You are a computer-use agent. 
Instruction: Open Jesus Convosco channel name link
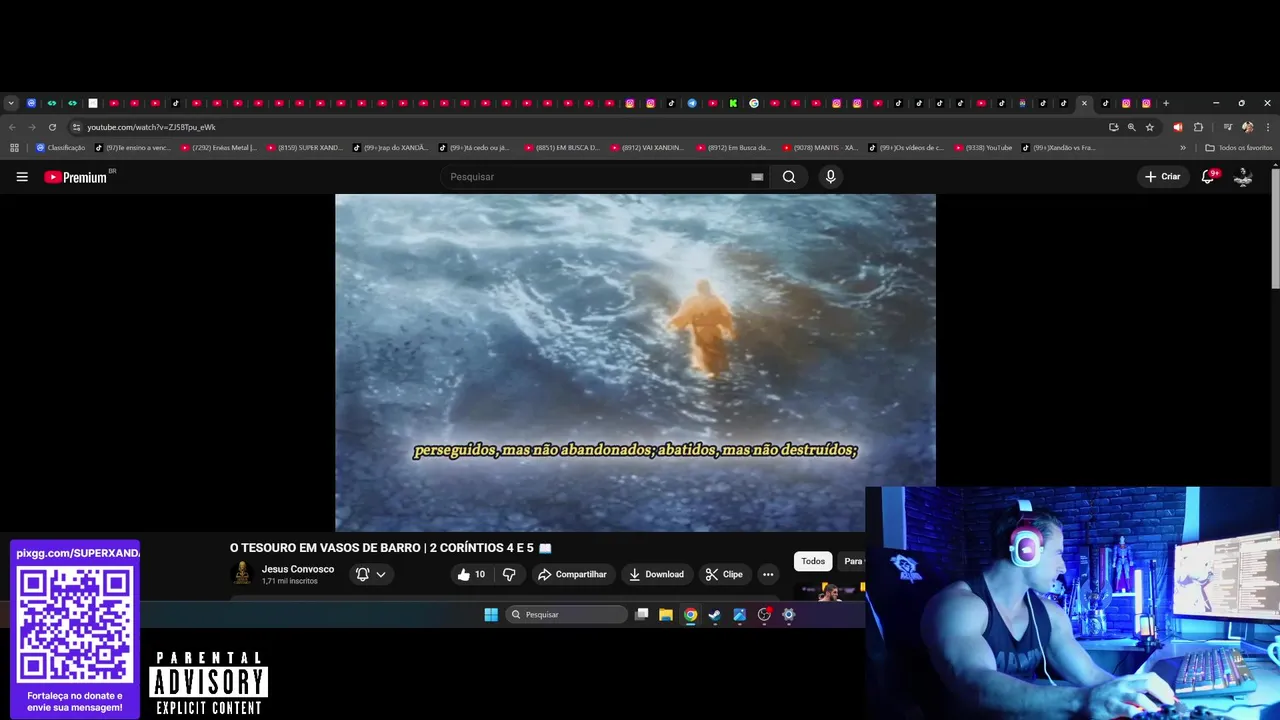(298, 569)
